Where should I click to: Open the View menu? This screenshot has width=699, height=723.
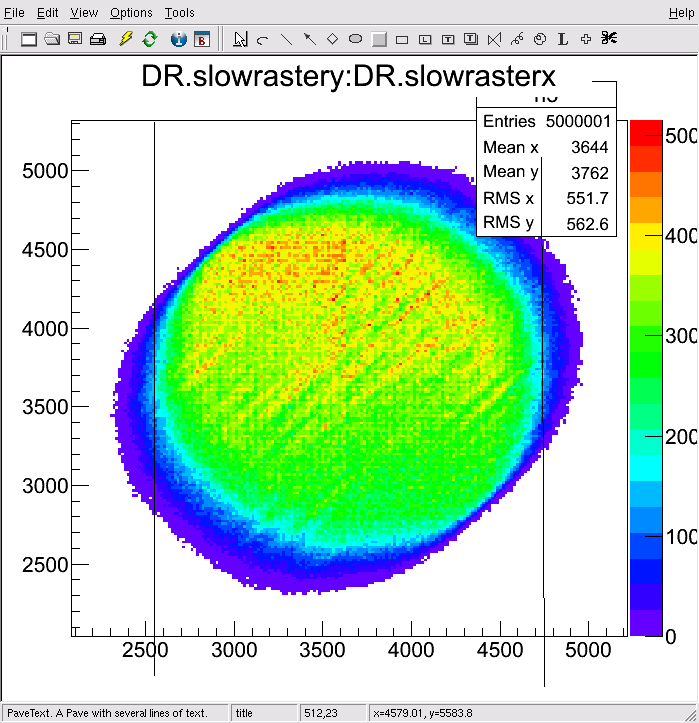tap(84, 13)
